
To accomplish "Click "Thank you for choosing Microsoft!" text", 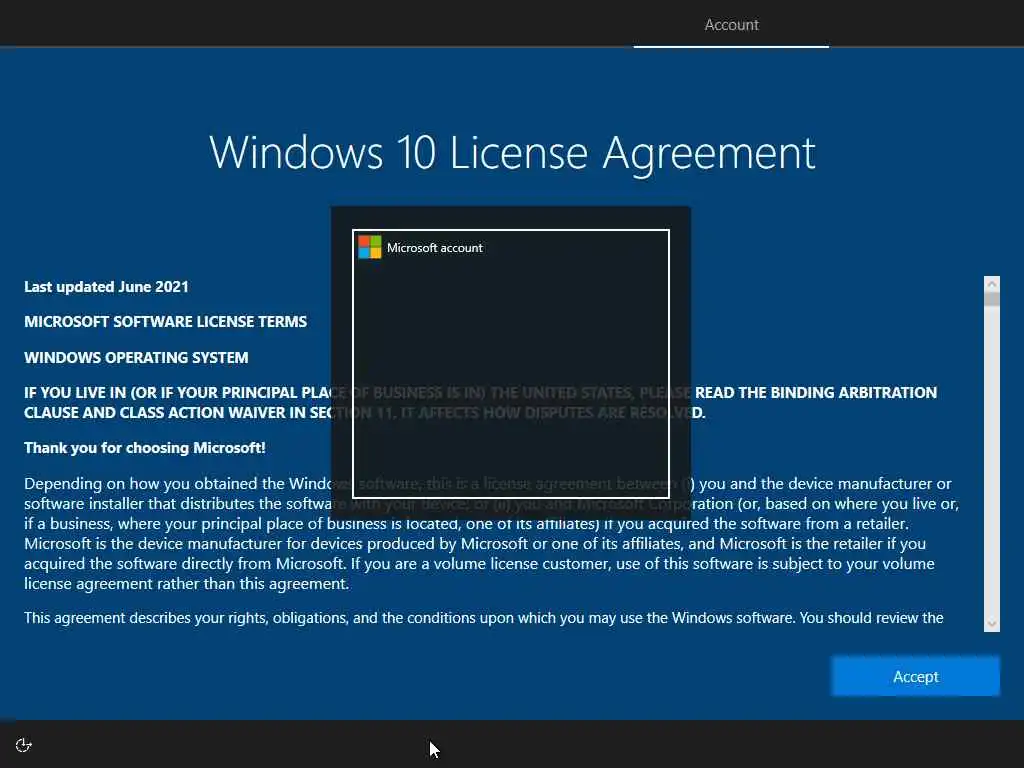I will tap(144, 448).
